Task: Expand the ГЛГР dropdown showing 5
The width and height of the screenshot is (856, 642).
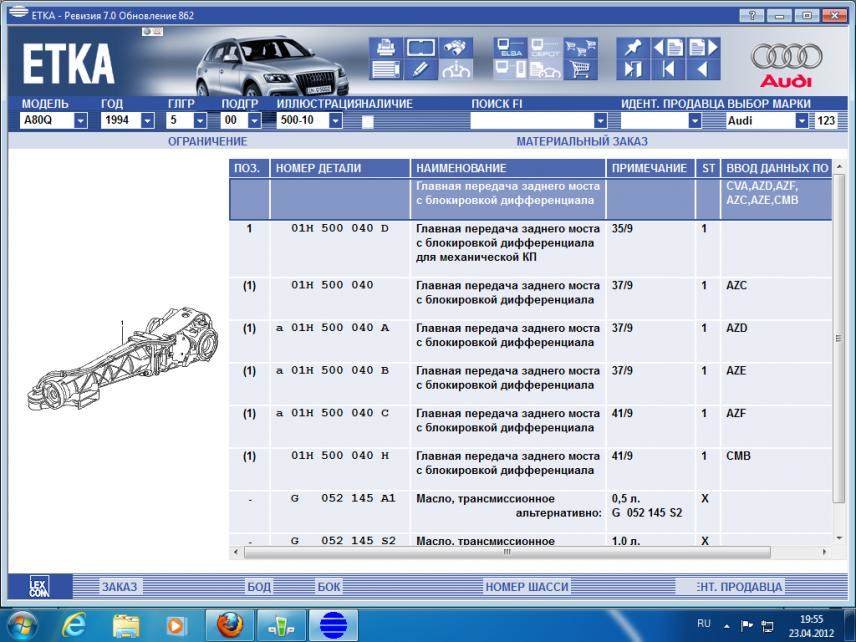Action: 200,121
